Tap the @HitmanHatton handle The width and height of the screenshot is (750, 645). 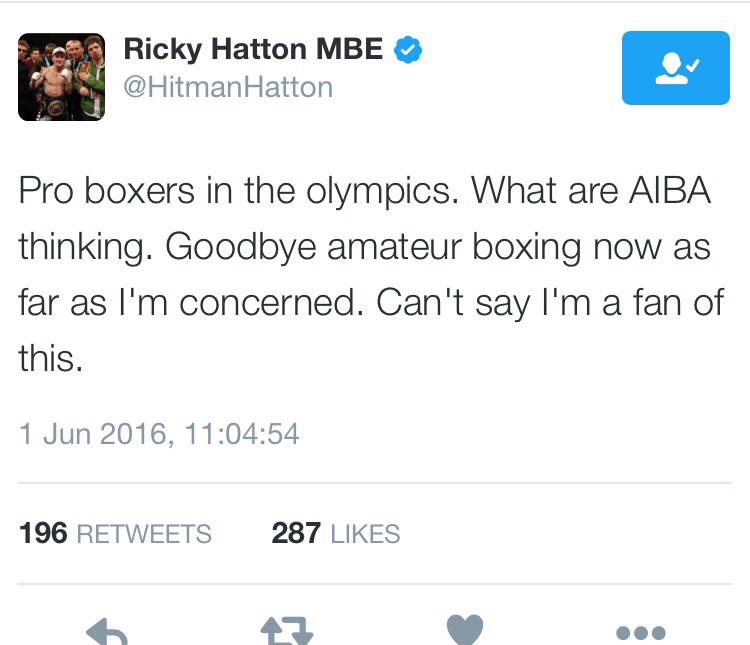[x=228, y=88]
